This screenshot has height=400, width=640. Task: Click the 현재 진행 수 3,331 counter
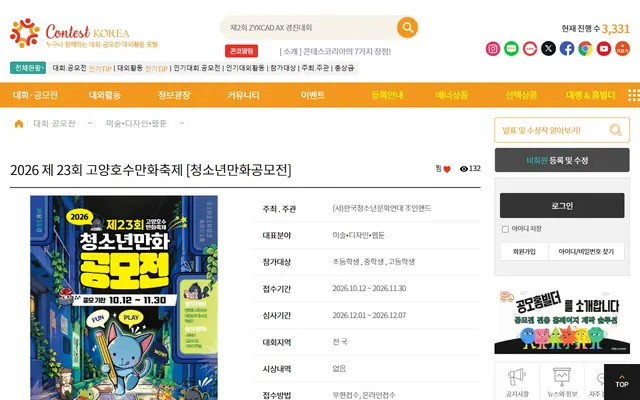596,29
